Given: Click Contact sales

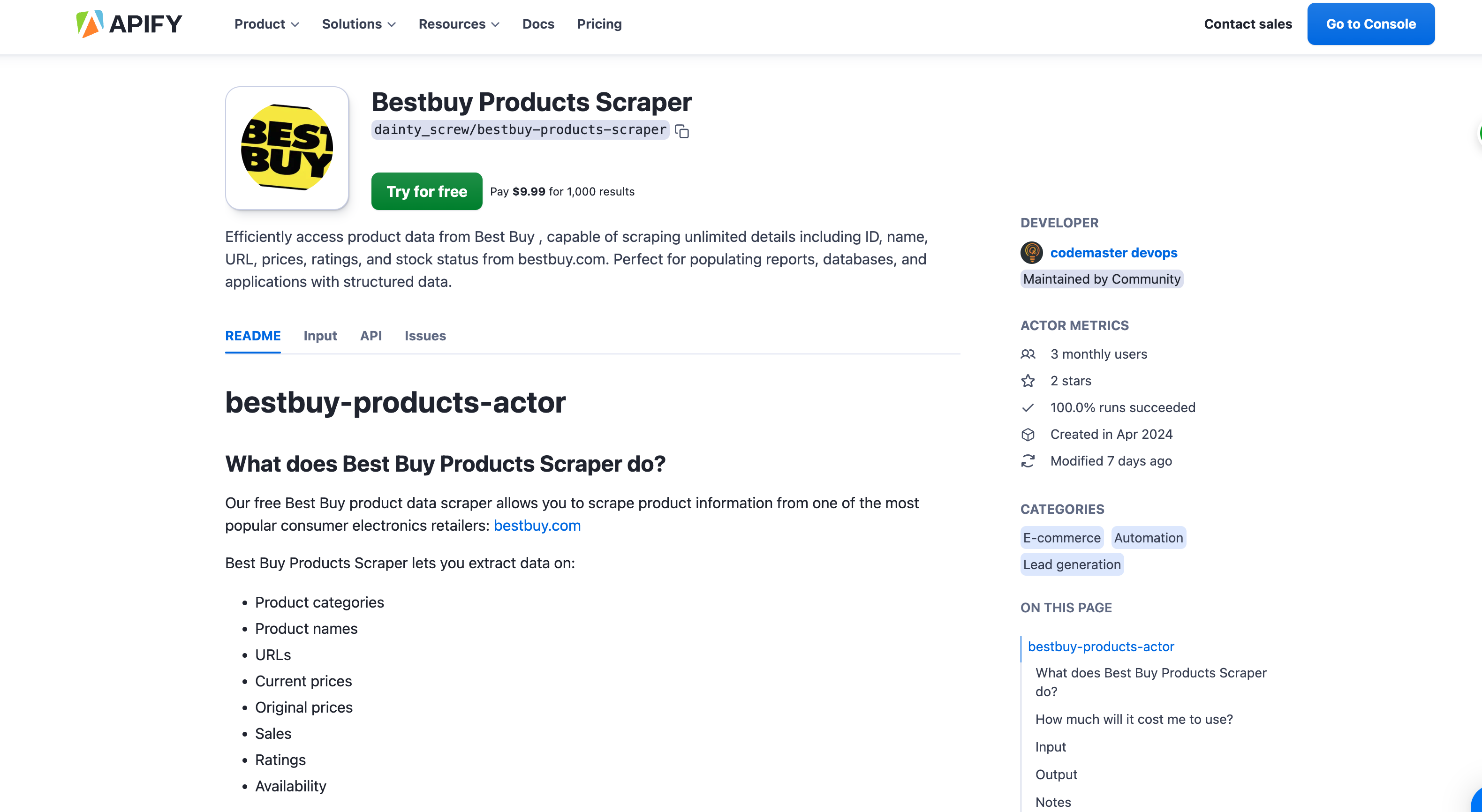Looking at the screenshot, I should (1248, 24).
